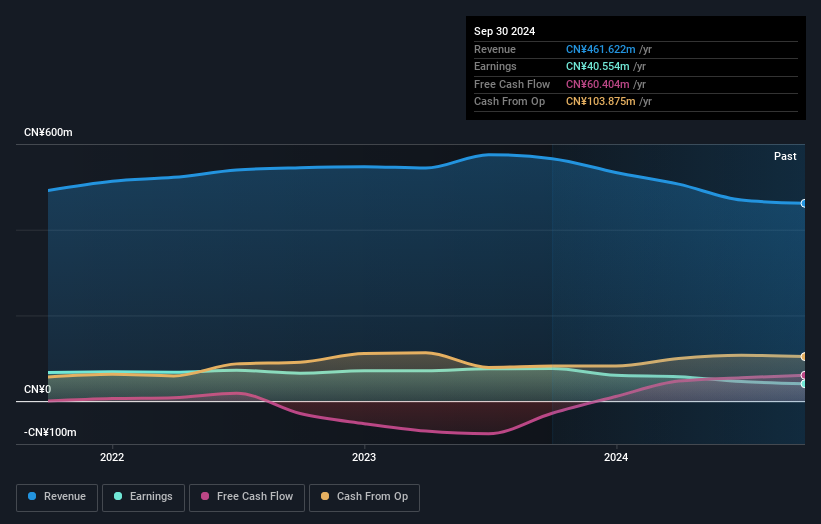This screenshot has height=524, width=821.
Task: Click the 2022 x-axis label
Action: 112,457
